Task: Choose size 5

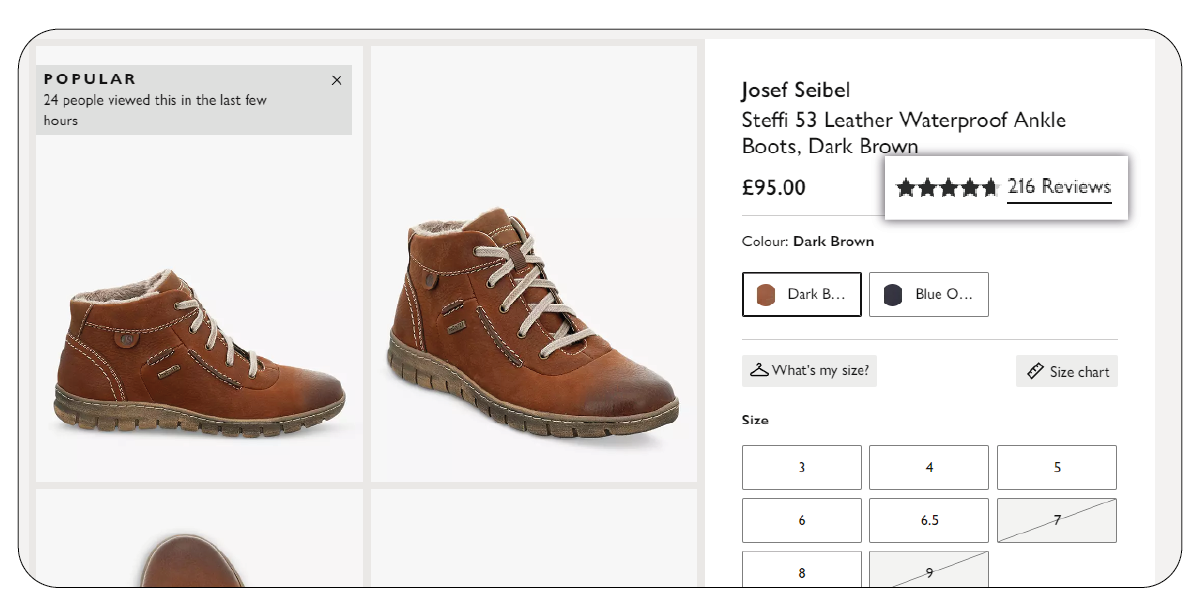Action: click(x=1057, y=467)
